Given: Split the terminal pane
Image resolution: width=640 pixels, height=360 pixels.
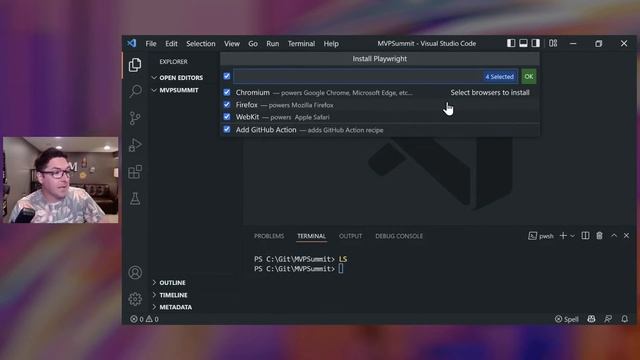Looking at the screenshot, I should coord(585,236).
